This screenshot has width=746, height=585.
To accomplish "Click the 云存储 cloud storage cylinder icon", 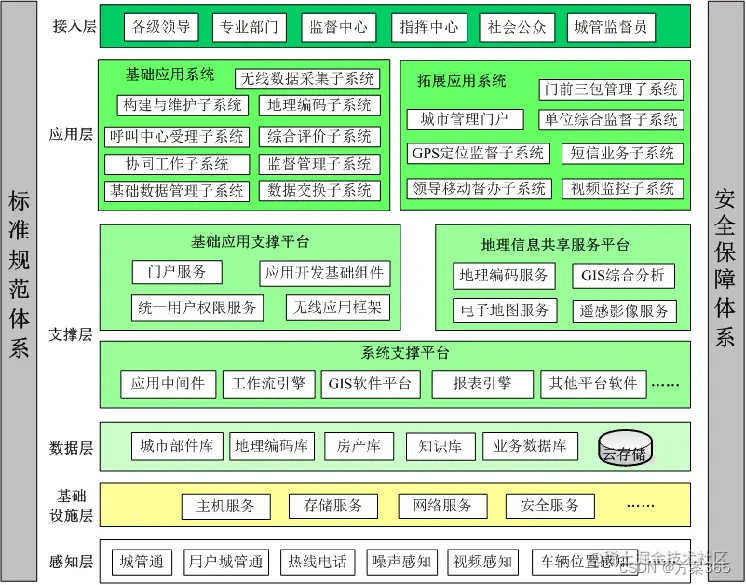I will (x=625, y=448).
